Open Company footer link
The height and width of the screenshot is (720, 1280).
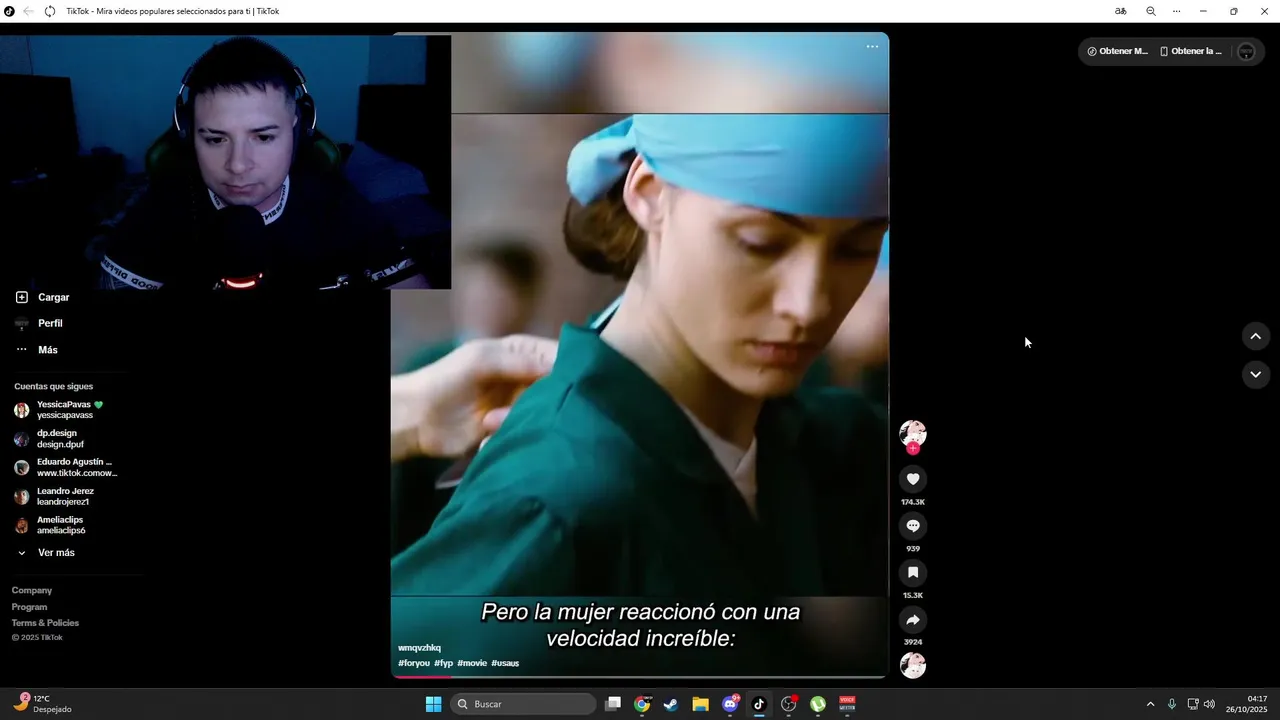[x=32, y=590]
